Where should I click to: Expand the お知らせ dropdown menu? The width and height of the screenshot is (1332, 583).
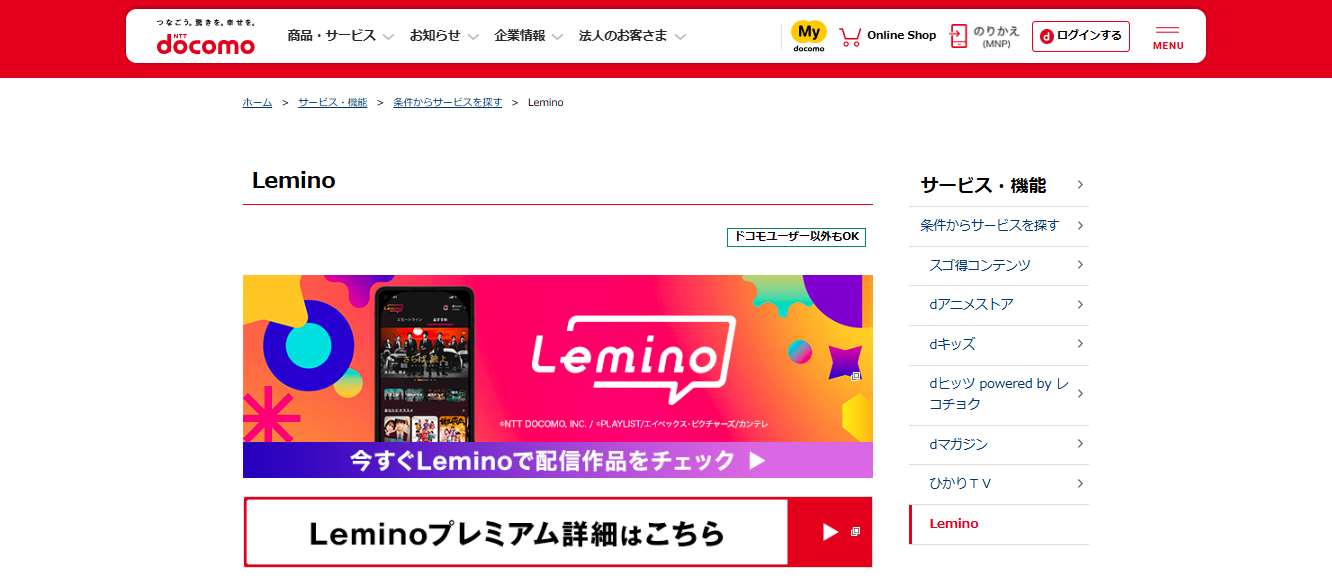(444, 36)
